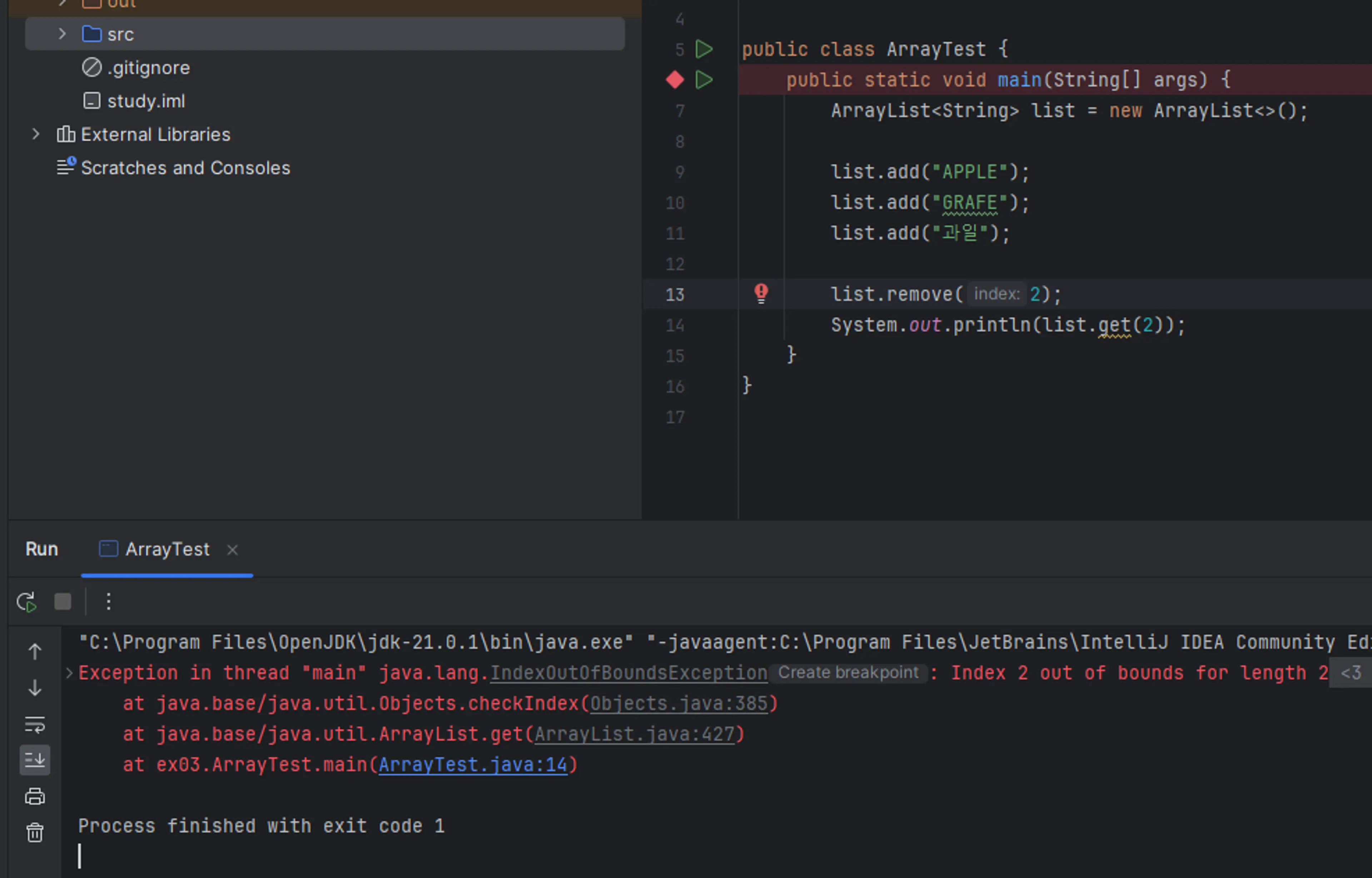Click the ArrayTest run tab icon

click(x=108, y=549)
